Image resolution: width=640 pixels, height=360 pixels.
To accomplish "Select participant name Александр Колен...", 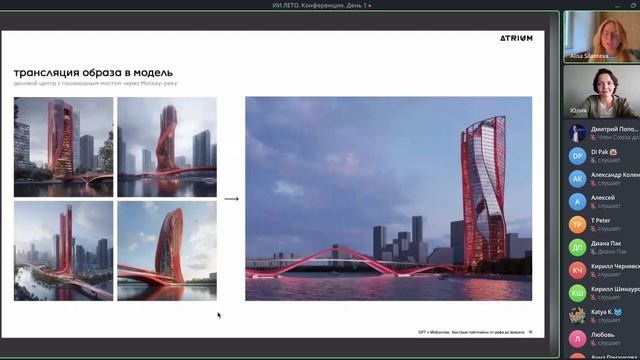I will click(615, 175).
